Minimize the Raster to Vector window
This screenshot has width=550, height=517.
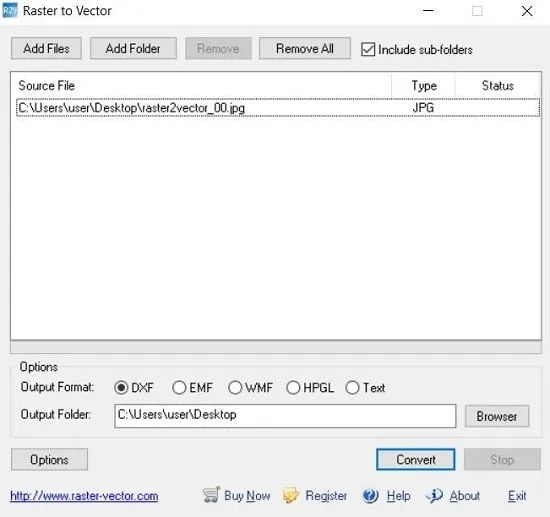[x=428, y=11]
